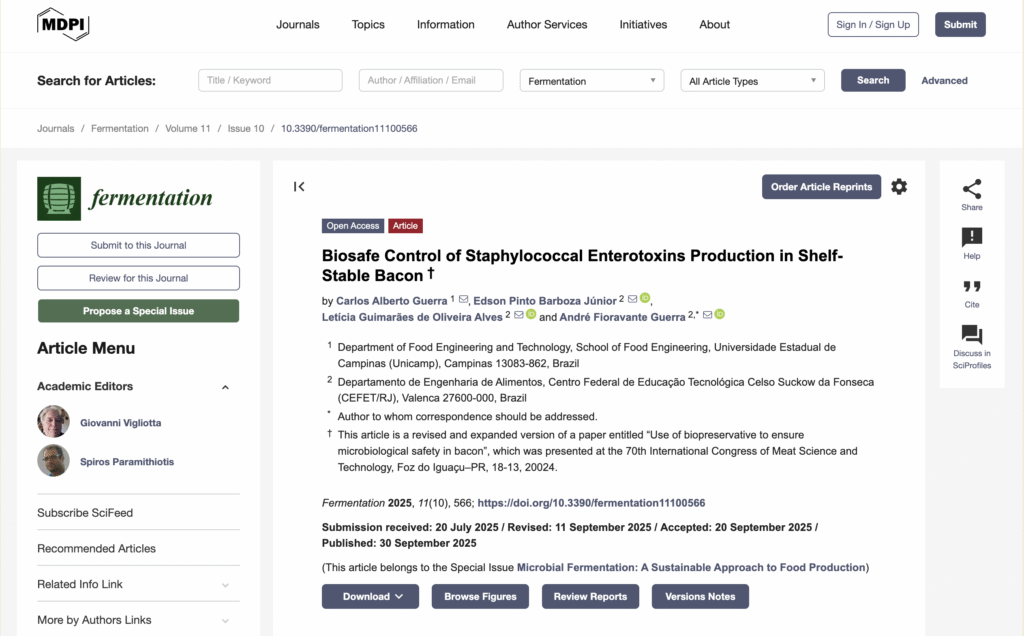Collapse the Academic Editors section
This screenshot has width=1024, height=636.
pos(225,387)
